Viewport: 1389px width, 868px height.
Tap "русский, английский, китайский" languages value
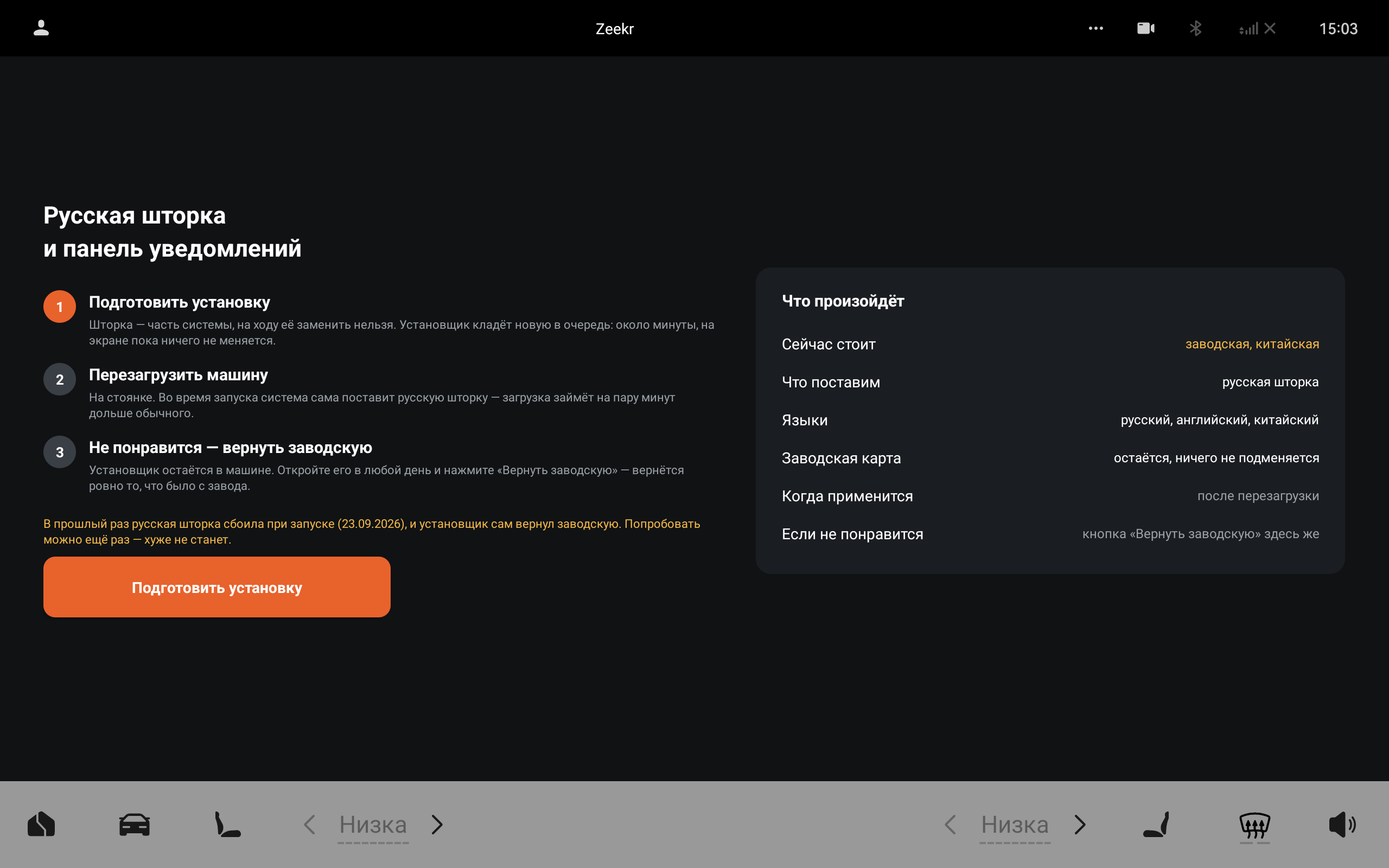coord(1220,420)
